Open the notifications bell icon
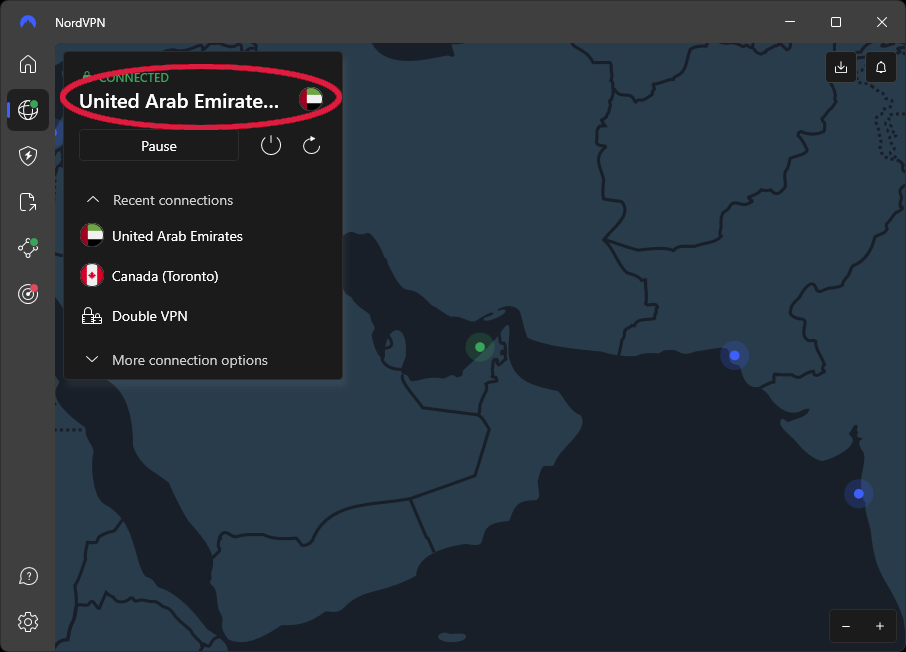 [881, 67]
